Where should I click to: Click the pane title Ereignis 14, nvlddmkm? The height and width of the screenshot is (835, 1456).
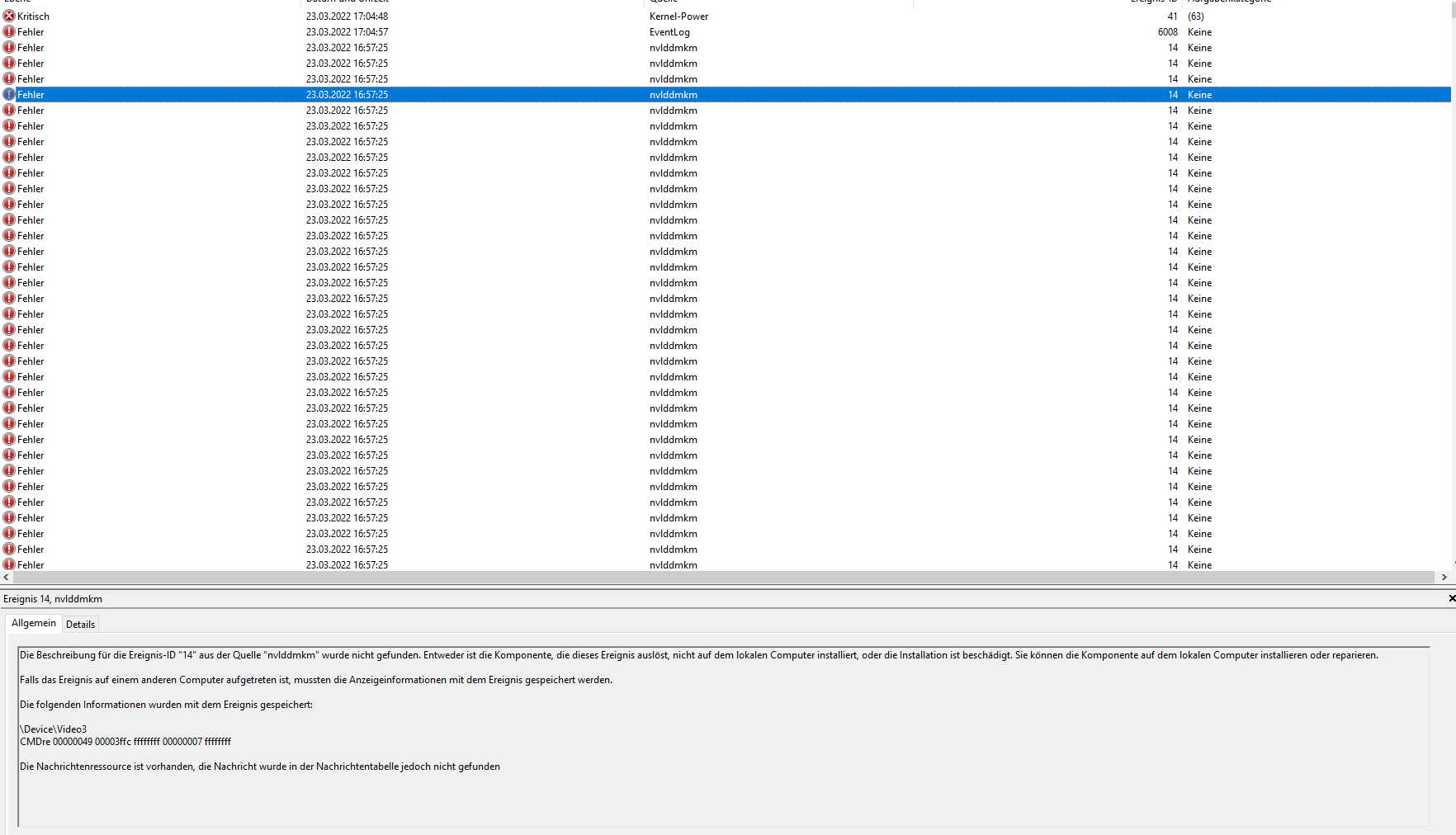pyautogui.click(x=53, y=599)
